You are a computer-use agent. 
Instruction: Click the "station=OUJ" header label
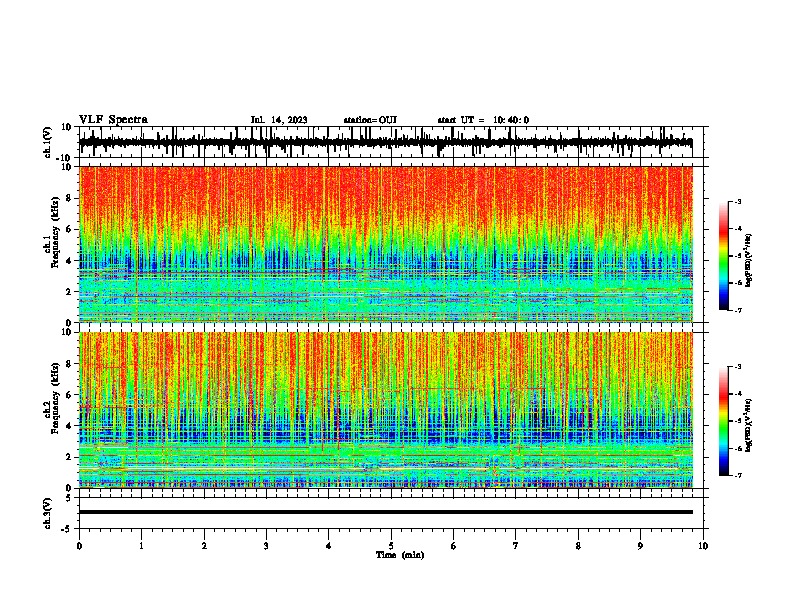click(370, 120)
